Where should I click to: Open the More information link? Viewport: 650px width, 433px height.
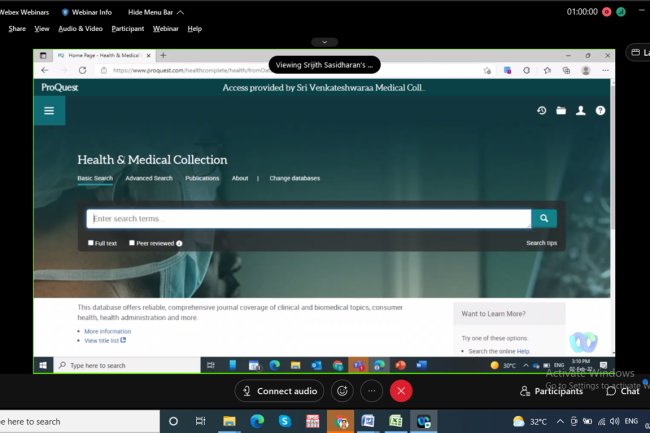pyautogui.click(x=108, y=331)
